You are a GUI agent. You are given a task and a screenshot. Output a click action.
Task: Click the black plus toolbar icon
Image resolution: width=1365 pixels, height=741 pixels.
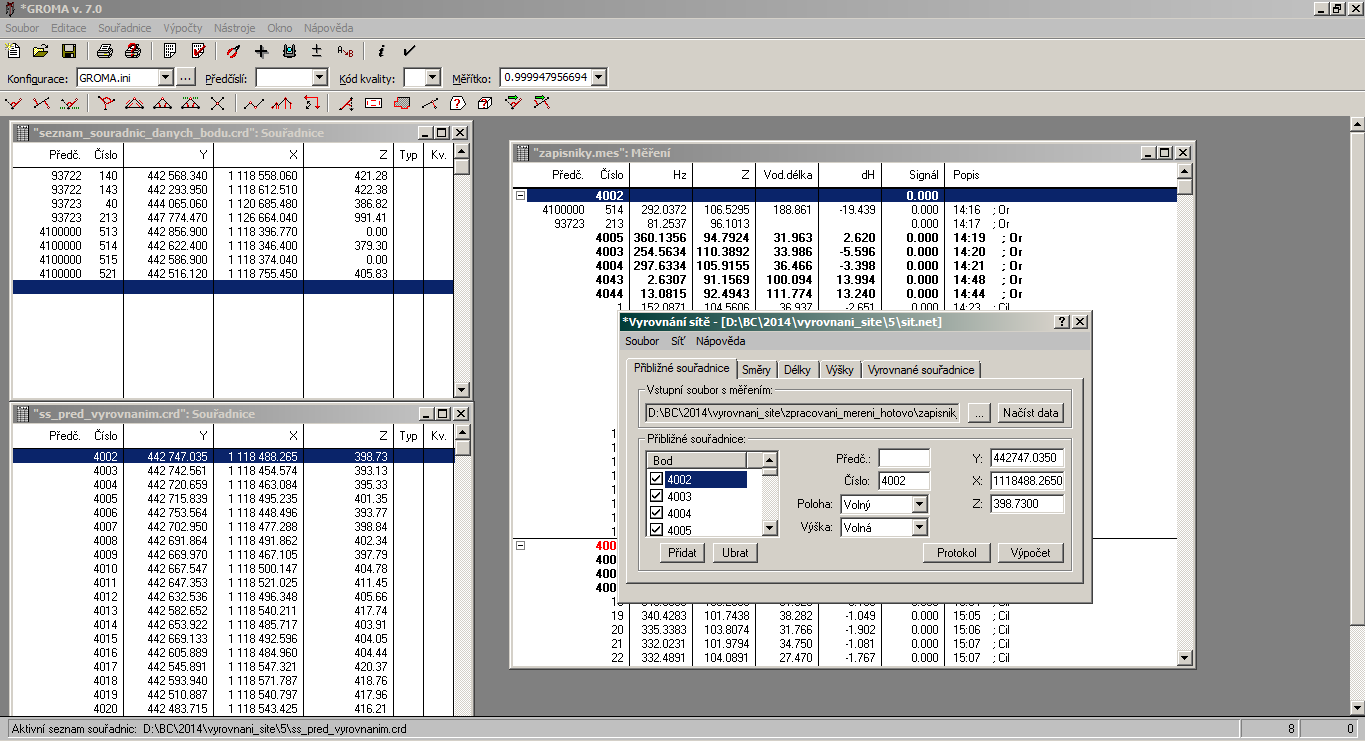262,51
